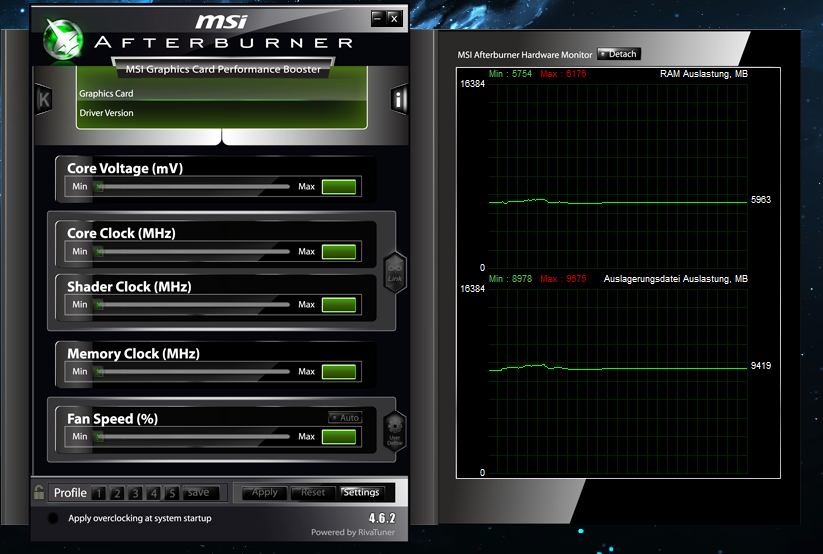Viewport: 823px width, 554px height.
Task: Click the Memory Clock (MHz) label
Action: pos(133,354)
